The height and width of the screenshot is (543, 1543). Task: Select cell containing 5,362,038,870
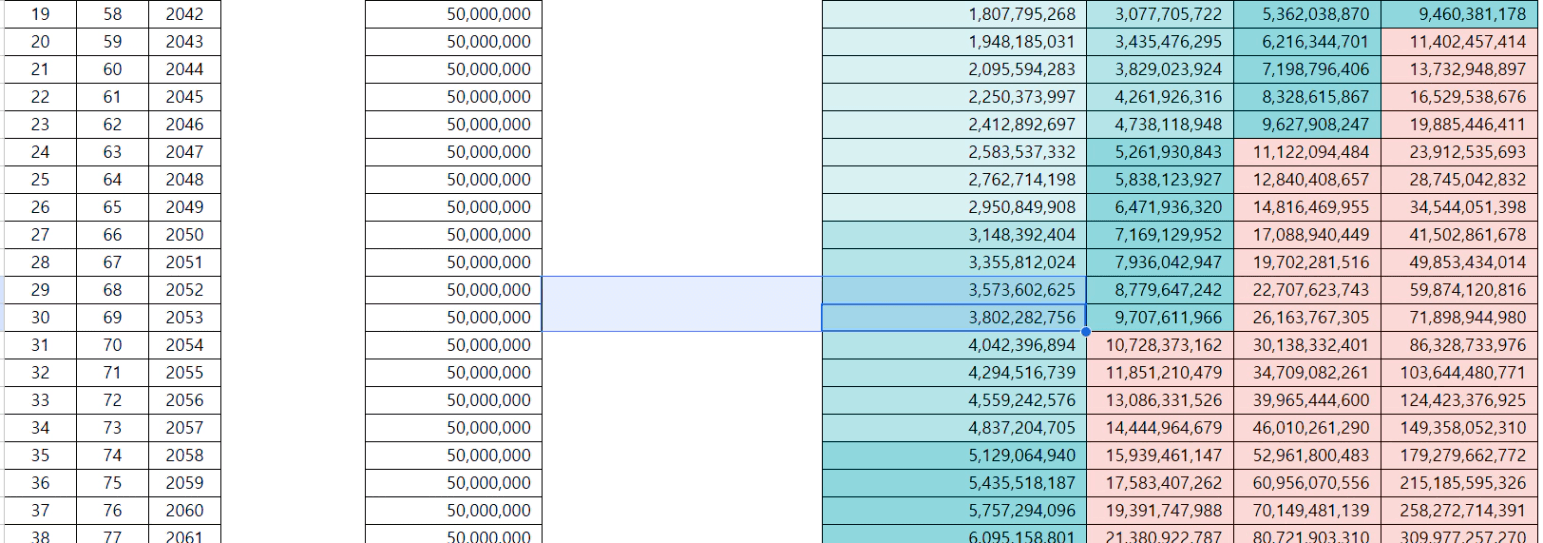point(1307,14)
